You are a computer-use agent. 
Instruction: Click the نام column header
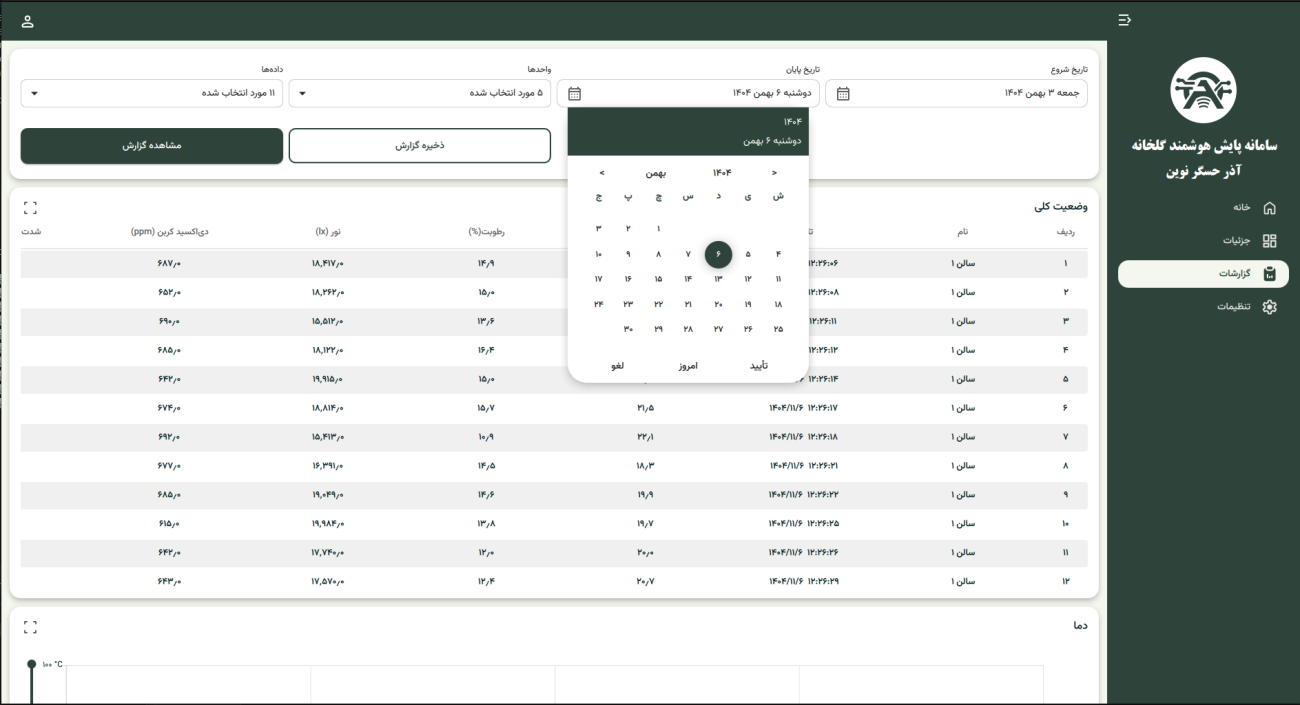tap(962, 232)
